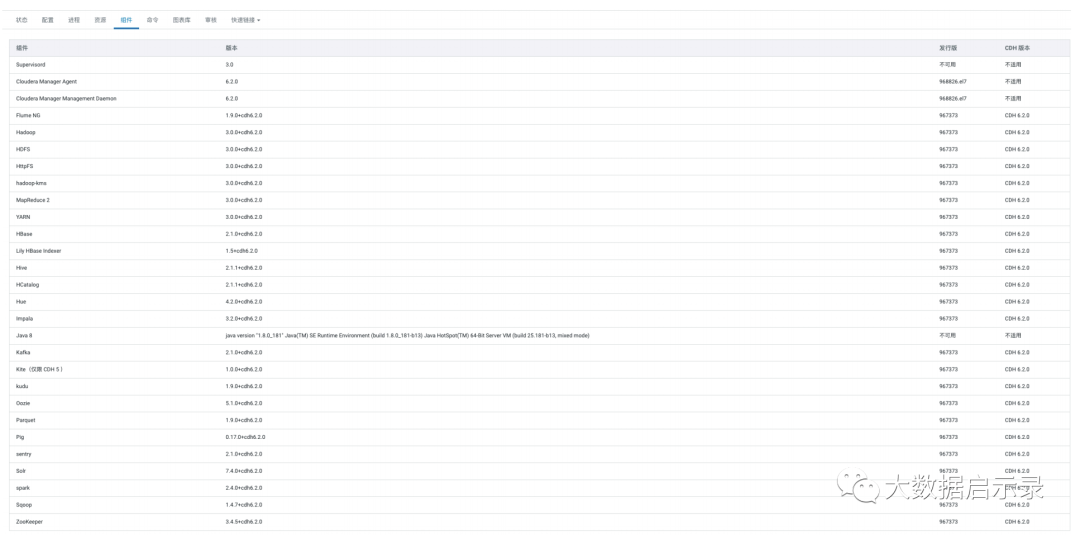
Task: Click ZooKeeper version 3.4.5+cdh6.2.0
Action: [243, 522]
